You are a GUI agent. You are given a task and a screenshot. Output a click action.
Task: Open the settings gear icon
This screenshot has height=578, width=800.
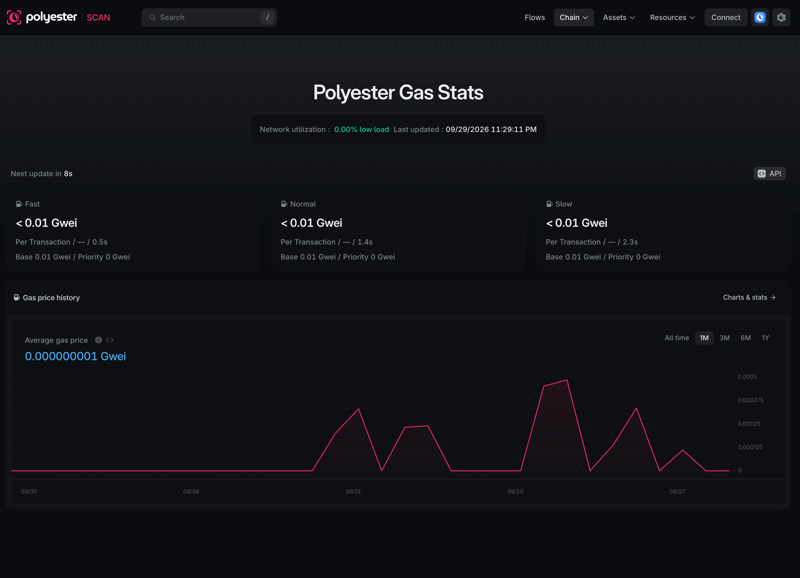point(781,17)
